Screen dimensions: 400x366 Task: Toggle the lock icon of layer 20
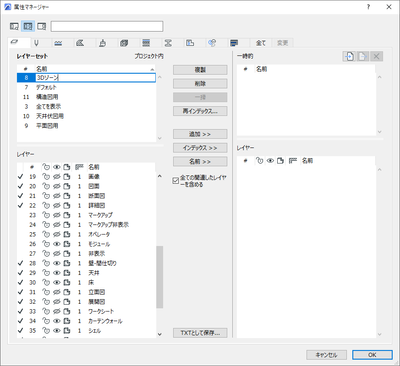click(x=46, y=186)
